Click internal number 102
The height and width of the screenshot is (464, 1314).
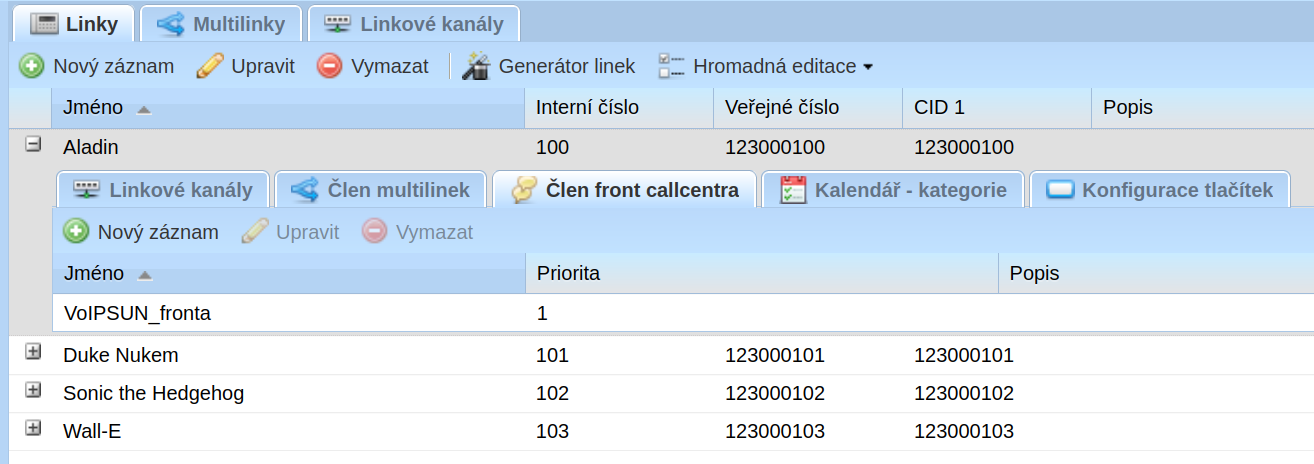552,393
